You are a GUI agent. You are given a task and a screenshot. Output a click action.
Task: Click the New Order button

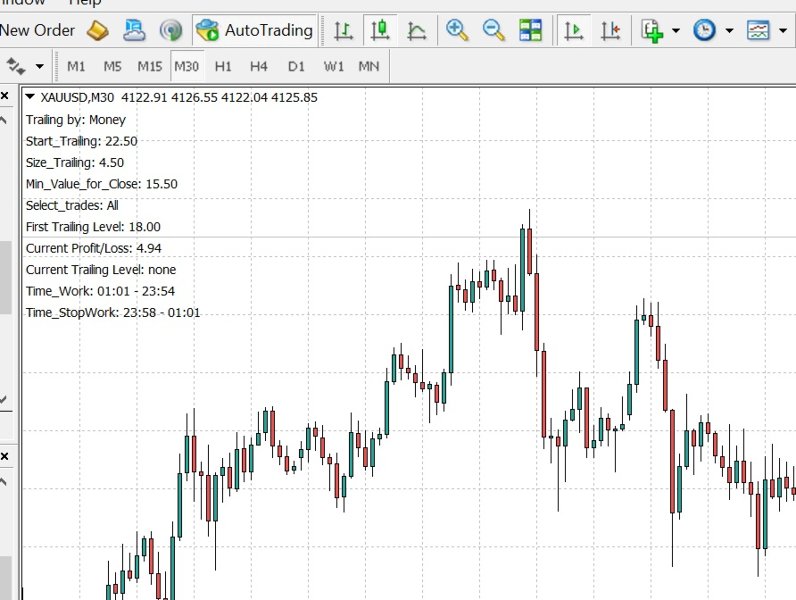pos(37,30)
